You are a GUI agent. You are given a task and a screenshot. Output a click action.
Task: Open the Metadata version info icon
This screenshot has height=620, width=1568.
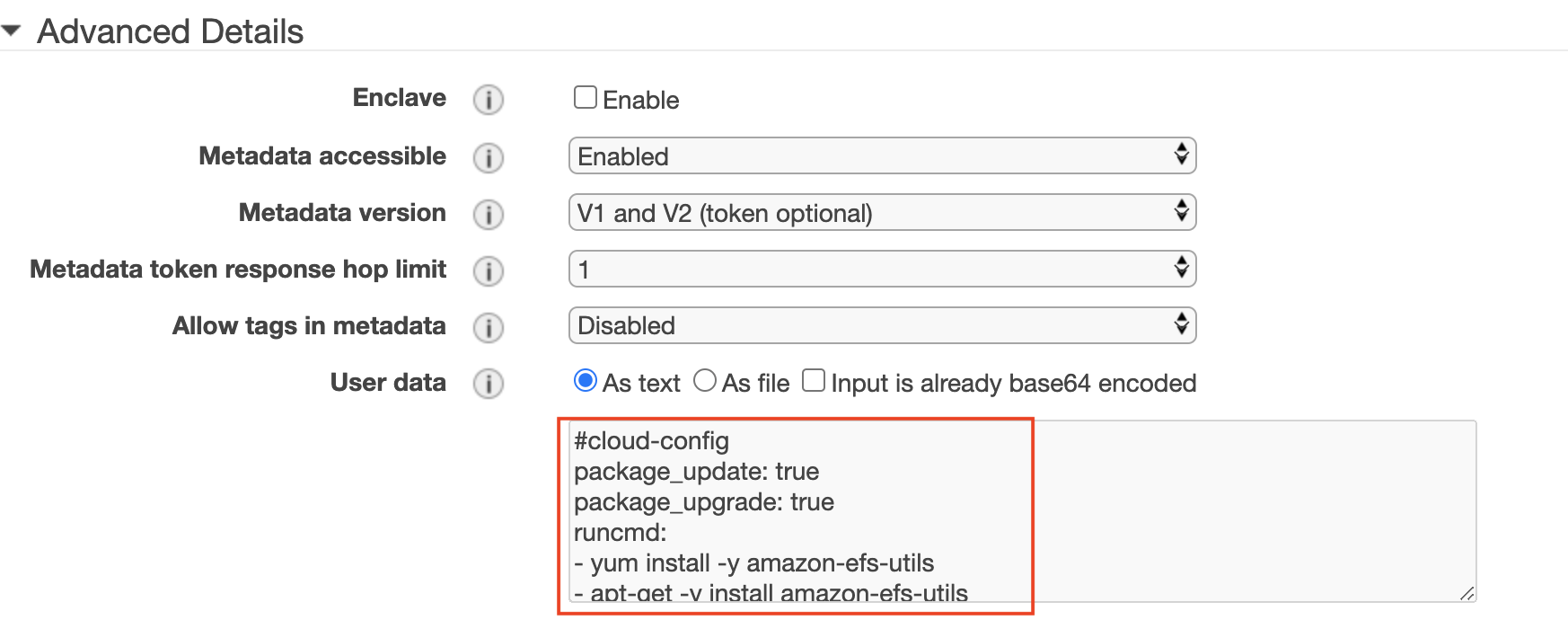pyautogui.click(x=489, y=215)
